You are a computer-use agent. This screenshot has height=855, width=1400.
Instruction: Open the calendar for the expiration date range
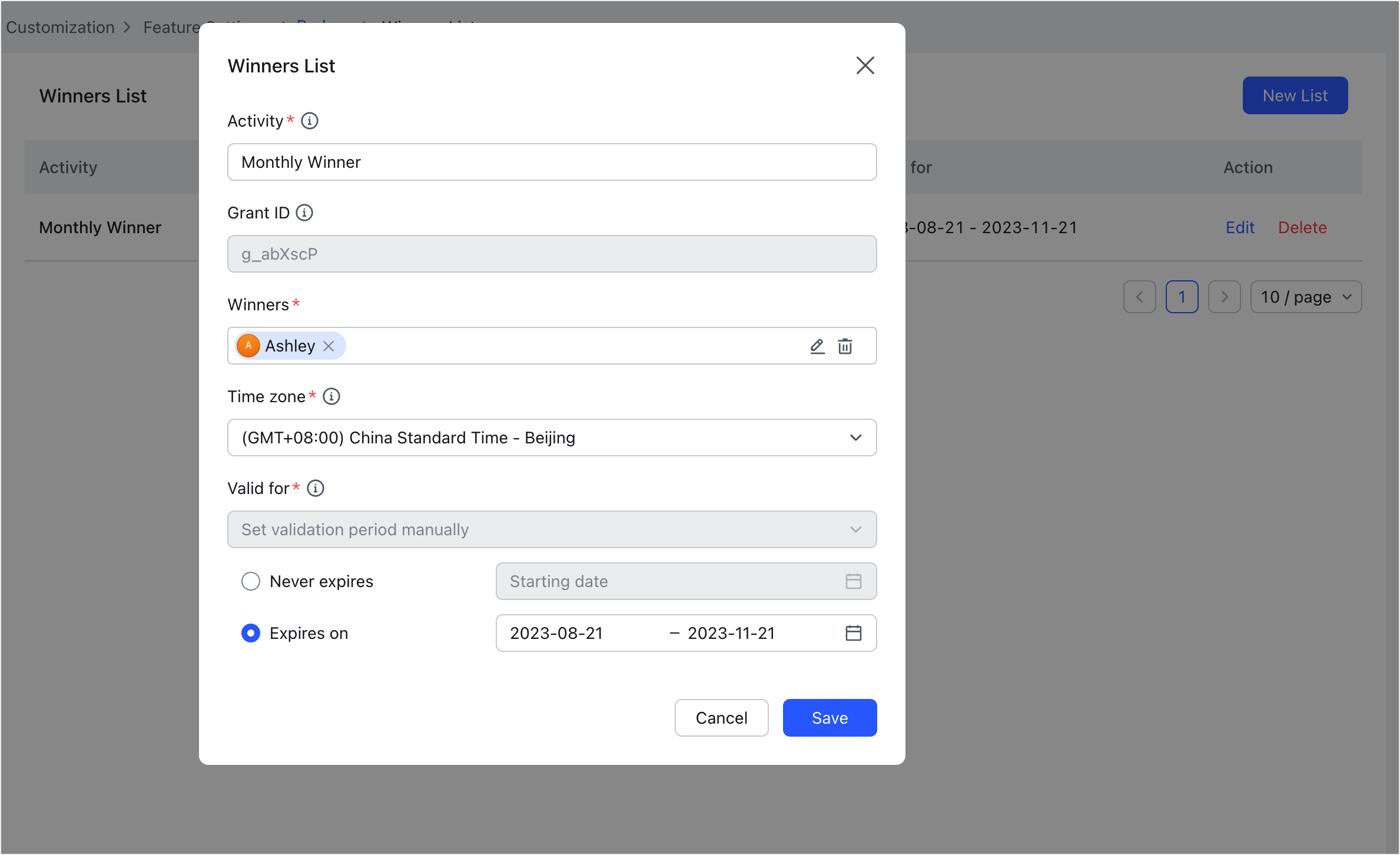(853, 633)
